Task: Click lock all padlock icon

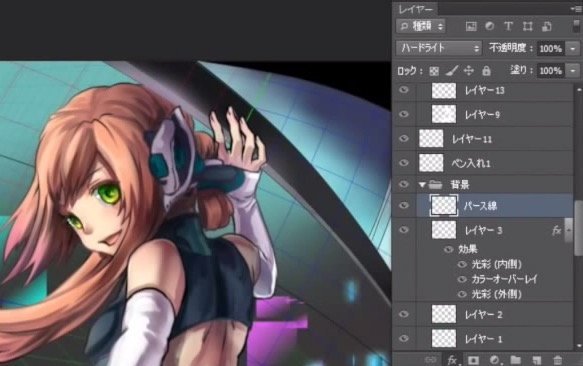Action: [486, 70]
